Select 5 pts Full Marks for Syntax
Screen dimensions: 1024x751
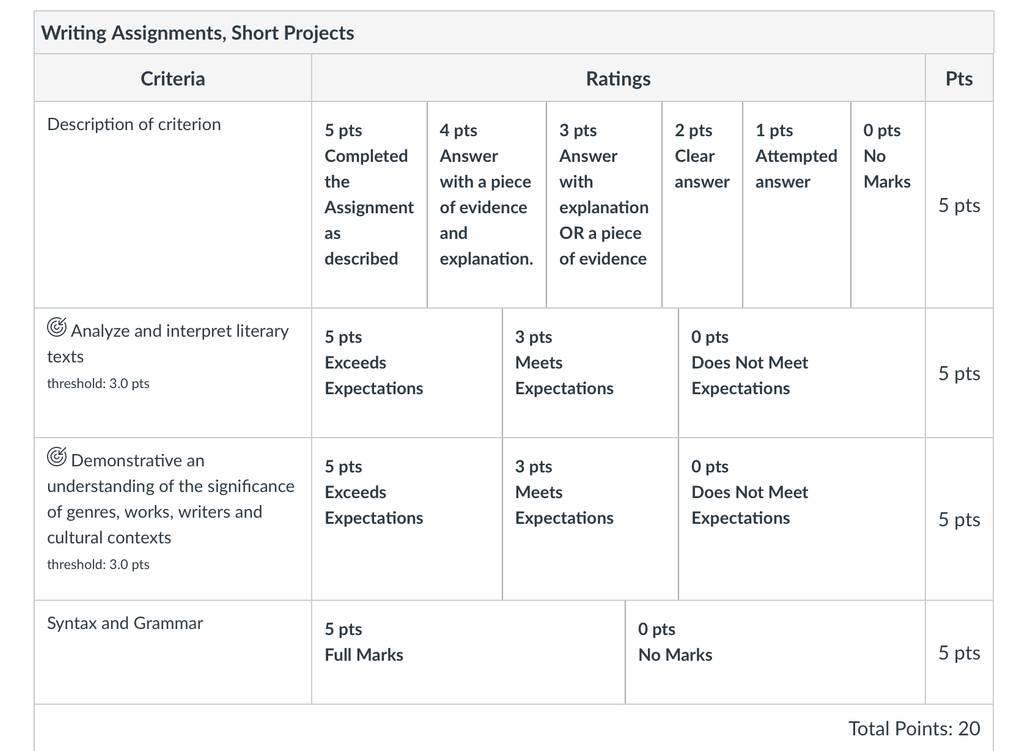[x=468, y=652]
